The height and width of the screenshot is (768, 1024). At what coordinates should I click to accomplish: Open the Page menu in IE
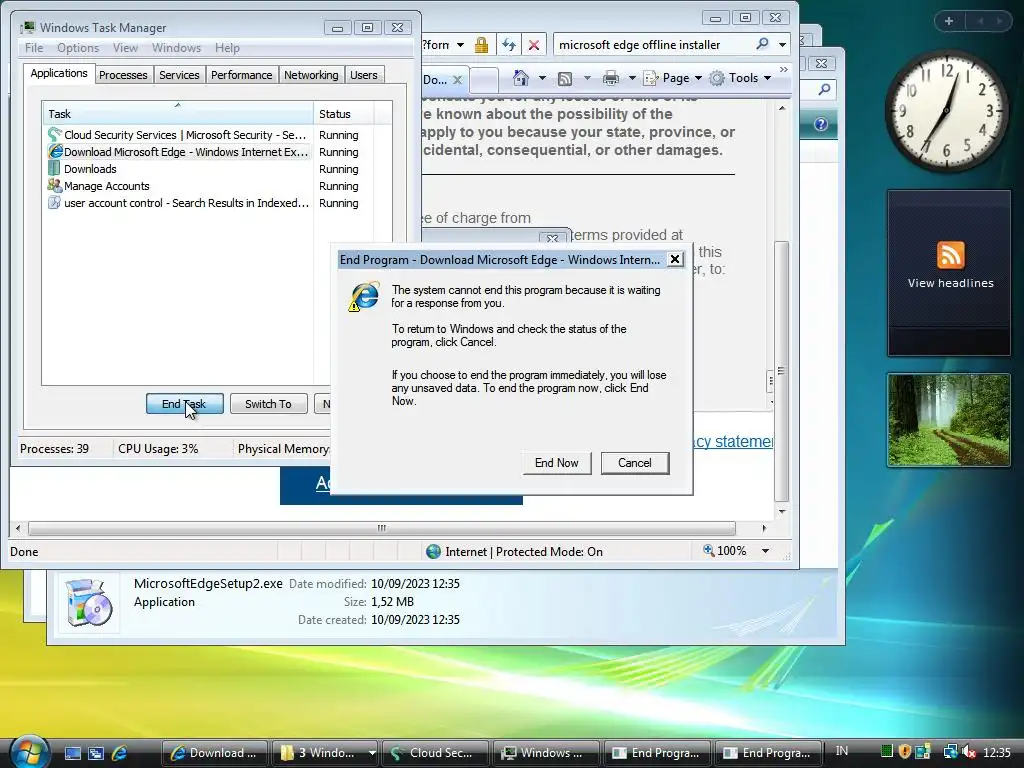[673, 78]
